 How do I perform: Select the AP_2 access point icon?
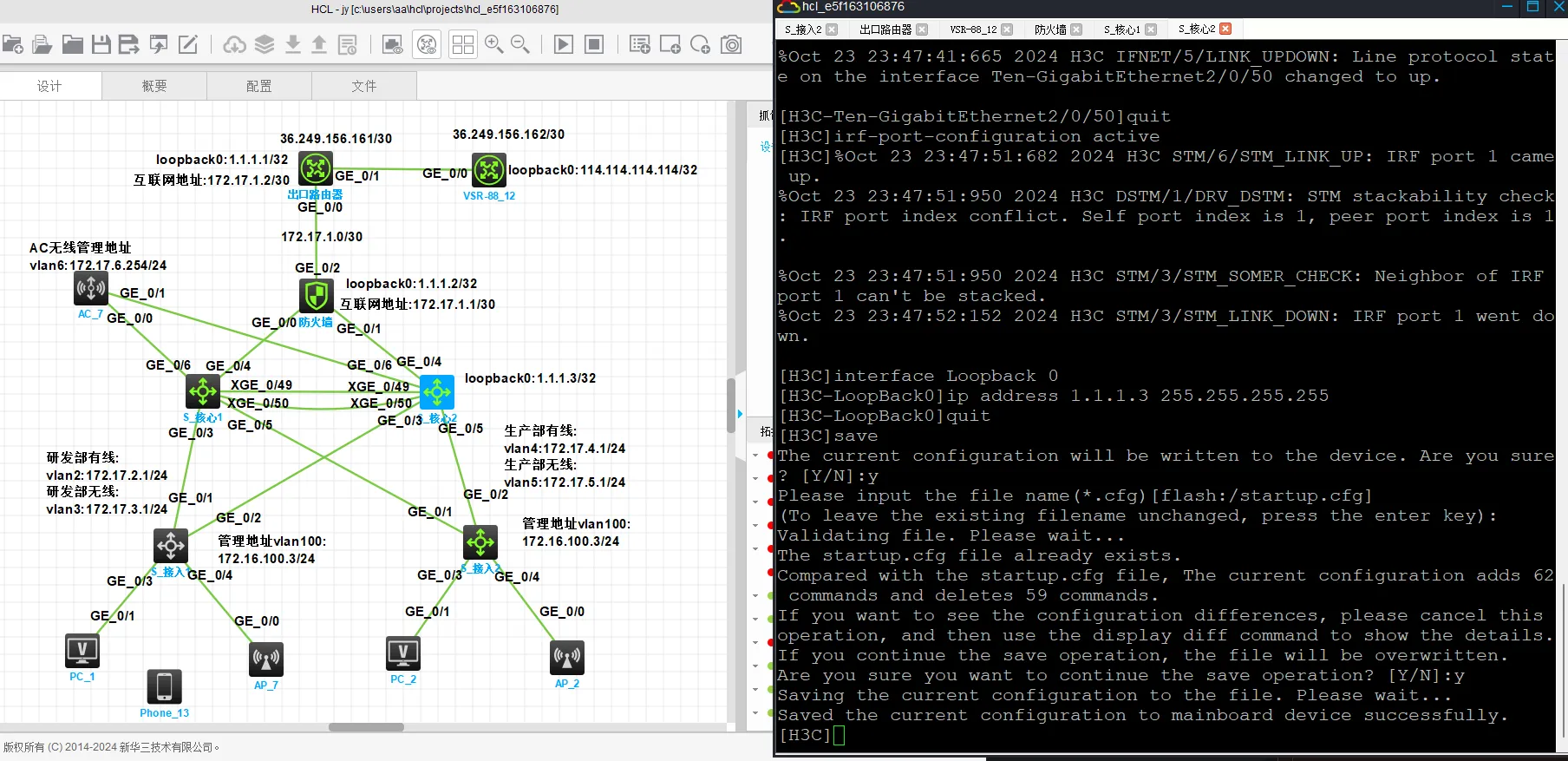pos(567,658)
